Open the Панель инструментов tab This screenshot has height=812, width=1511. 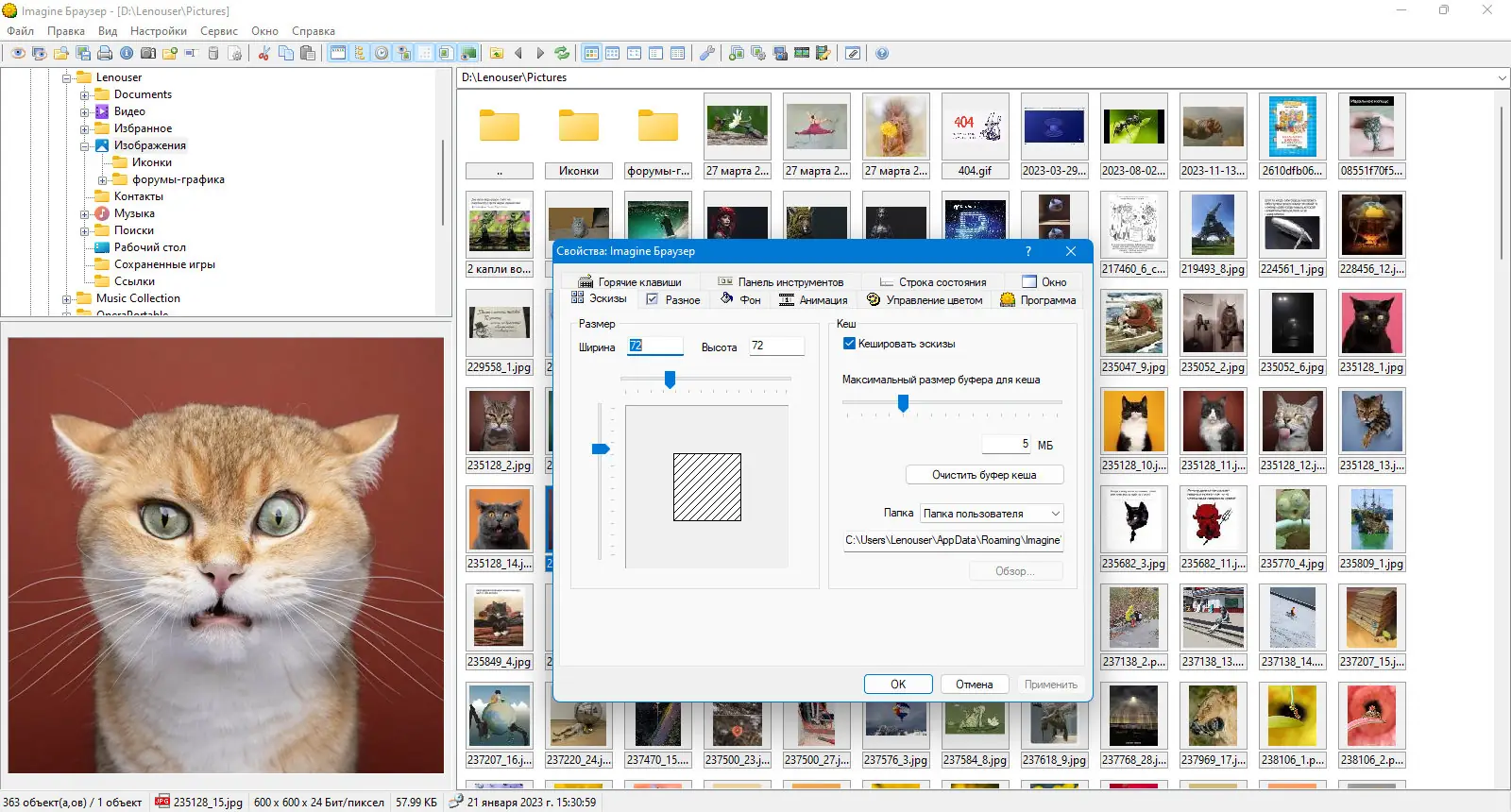(781, 282)
